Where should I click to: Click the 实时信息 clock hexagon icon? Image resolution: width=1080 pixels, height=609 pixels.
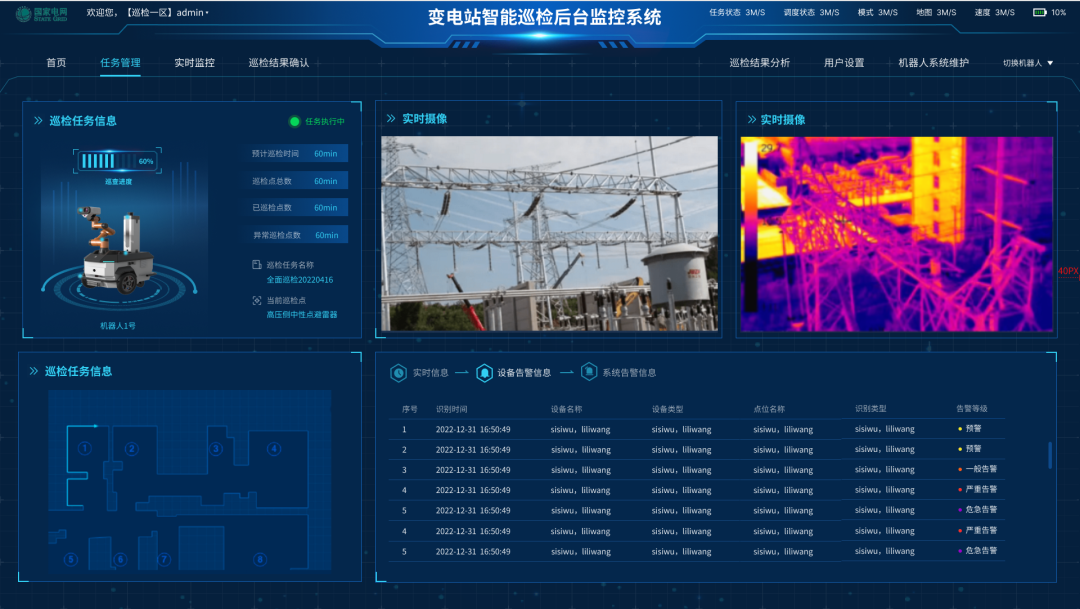pyautogui.click(x=398, y=373)
